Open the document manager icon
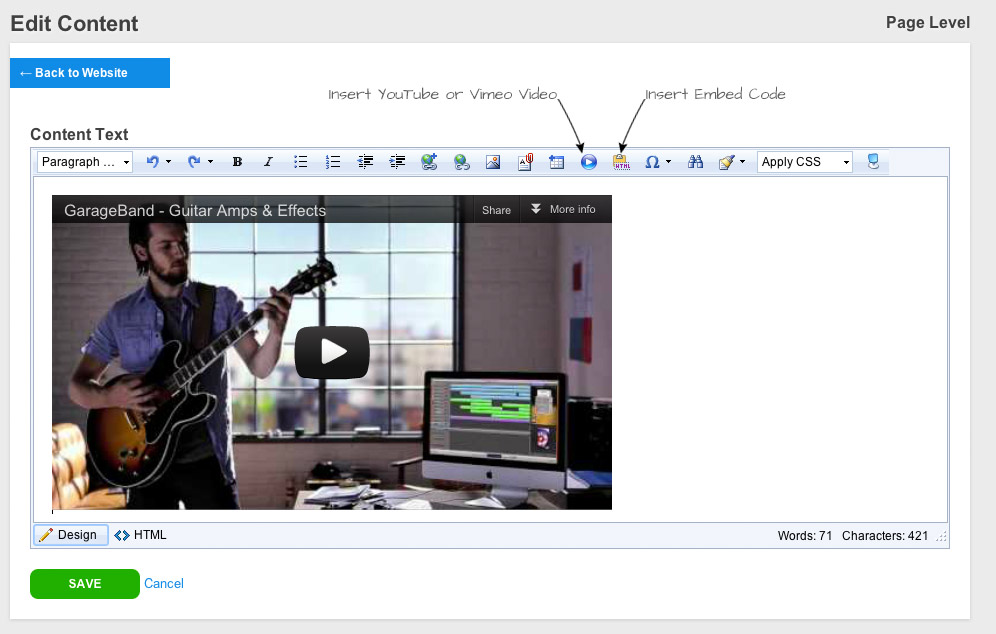The image size is (996, 634). click(x=525, y=162)
